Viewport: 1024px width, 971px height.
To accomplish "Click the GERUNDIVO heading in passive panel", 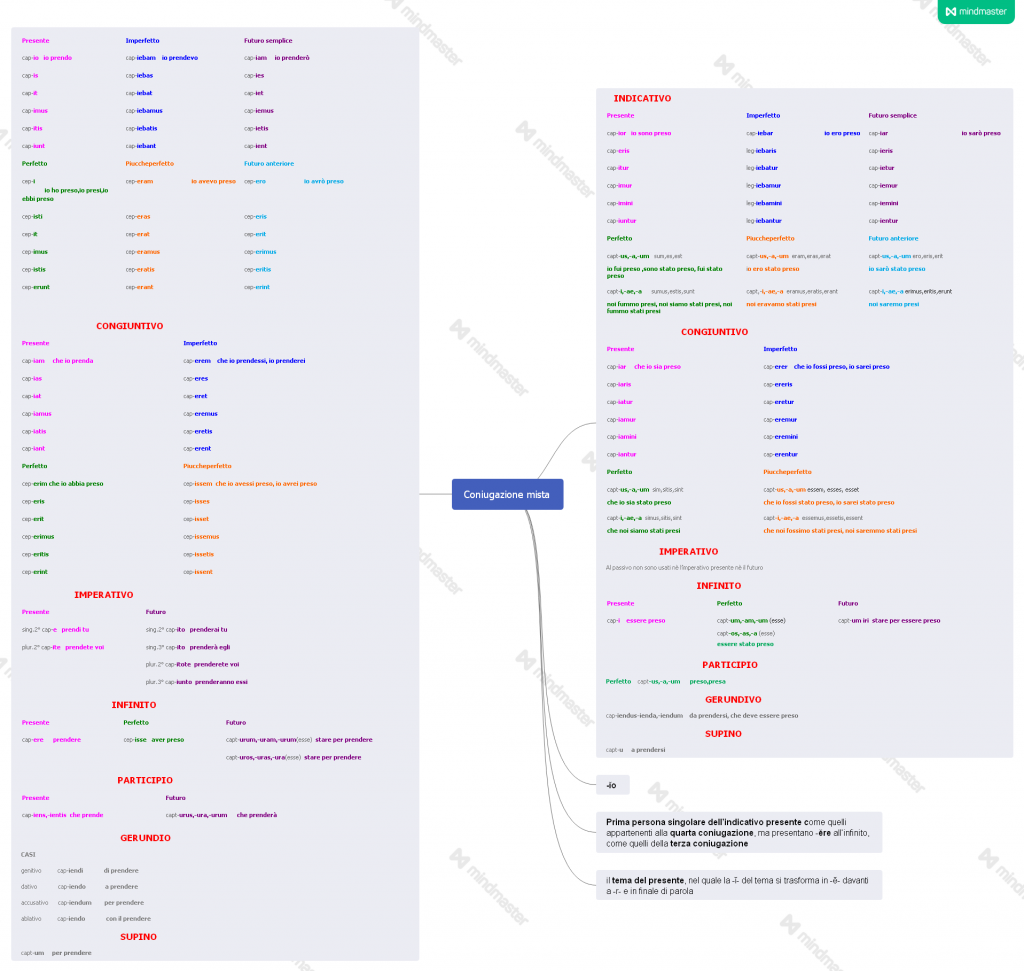I will [733, 700].
